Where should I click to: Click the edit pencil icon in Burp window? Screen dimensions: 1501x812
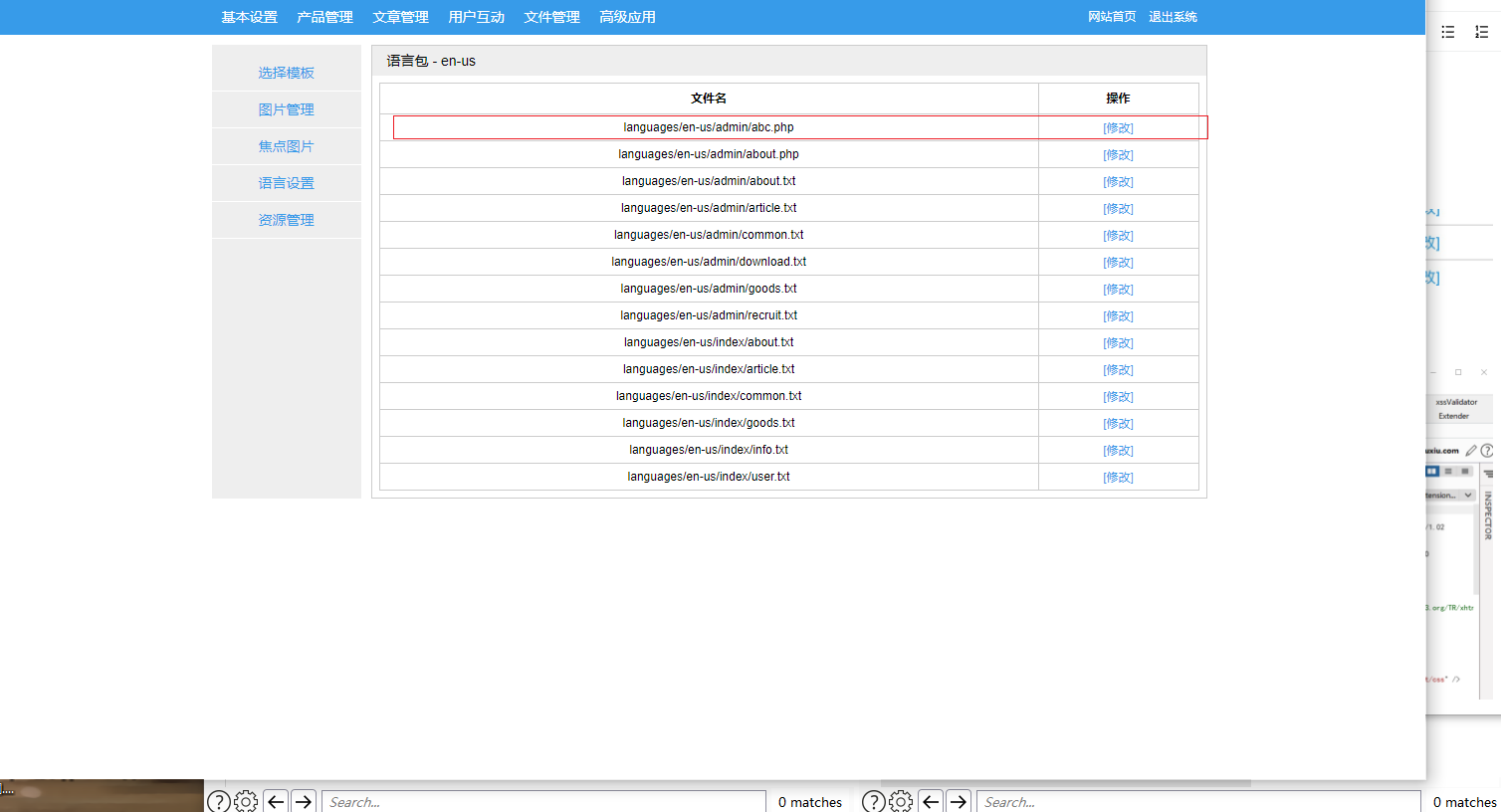1471,450
